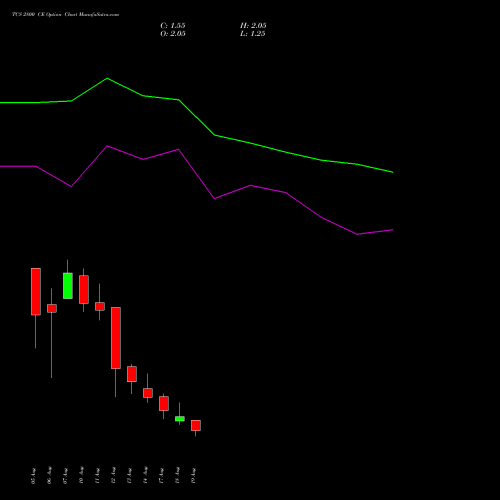This screenshot has height=500, width=500.
Task: Click the tall red candle for 12 Aug
Action: coord(116,338)
